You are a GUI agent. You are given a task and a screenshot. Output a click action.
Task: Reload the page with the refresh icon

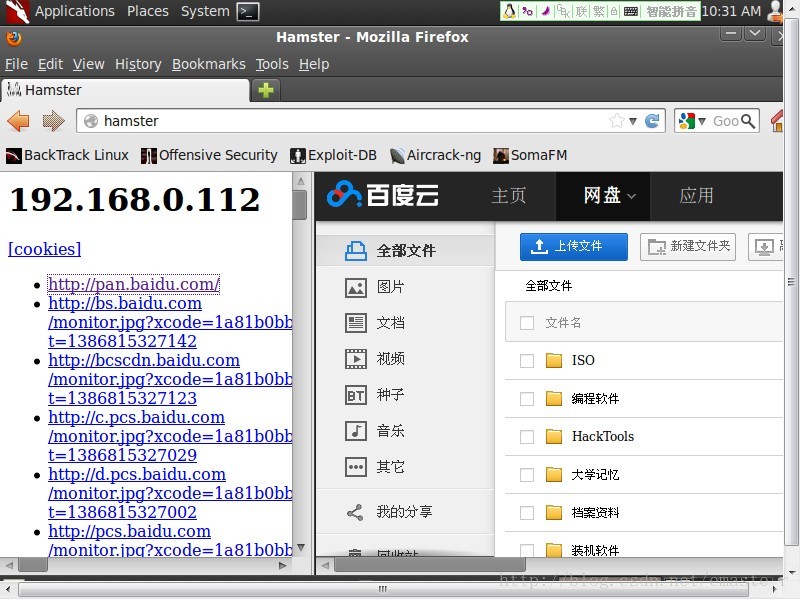click(x=652, y=121)
